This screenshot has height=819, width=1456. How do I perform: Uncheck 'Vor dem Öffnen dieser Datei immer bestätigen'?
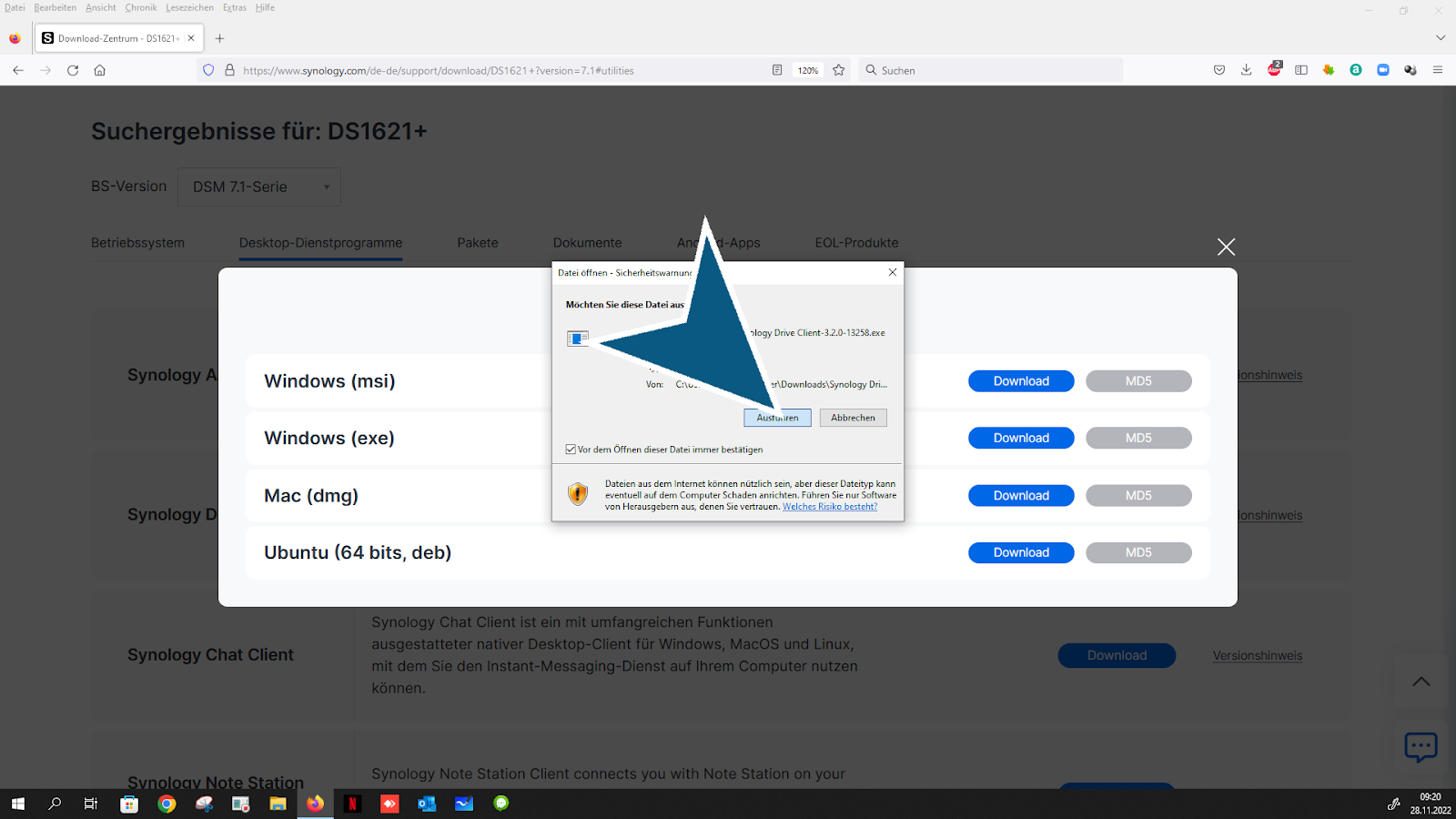[x=571, y=450]
